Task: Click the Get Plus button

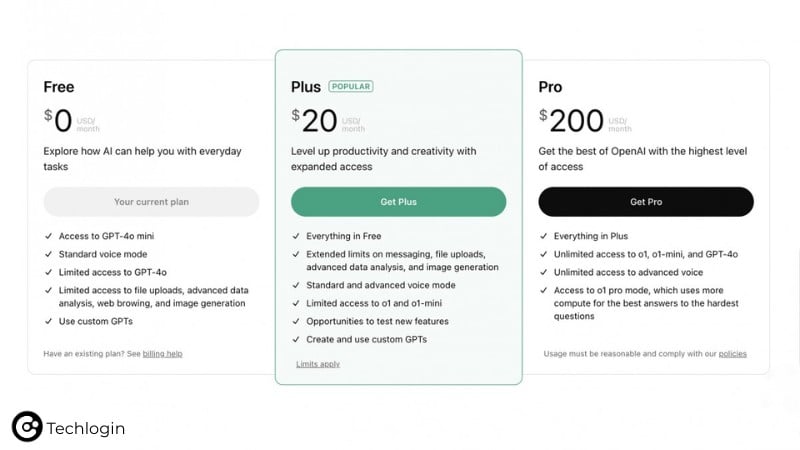Action: click(398, 202)
